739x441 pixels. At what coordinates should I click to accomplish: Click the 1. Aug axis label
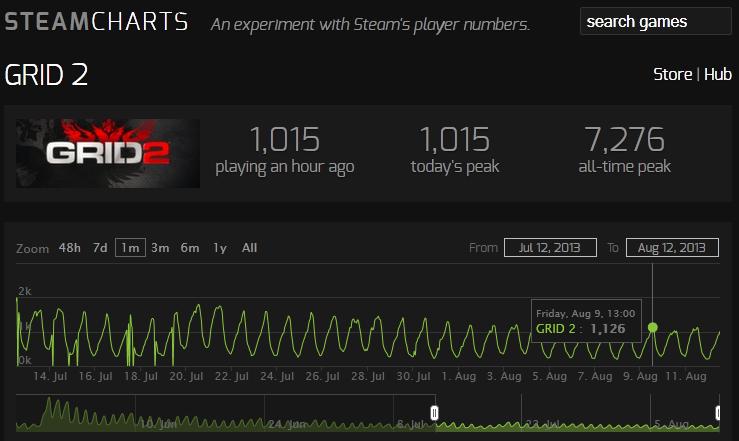click(459, 376)
